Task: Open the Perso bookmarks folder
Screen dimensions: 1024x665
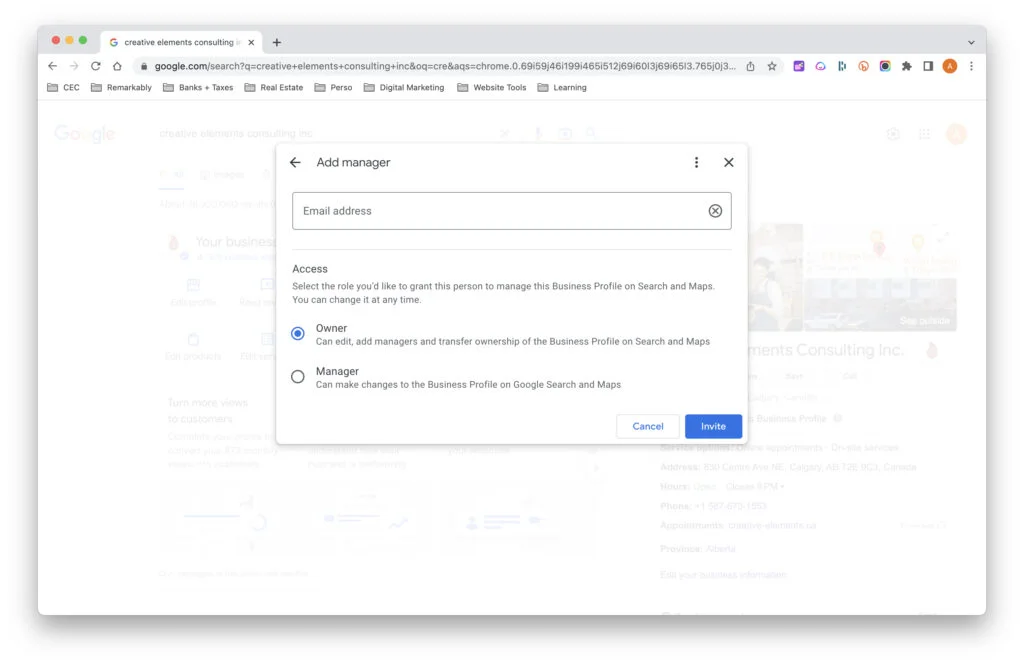Action: (x=333, y=88)
